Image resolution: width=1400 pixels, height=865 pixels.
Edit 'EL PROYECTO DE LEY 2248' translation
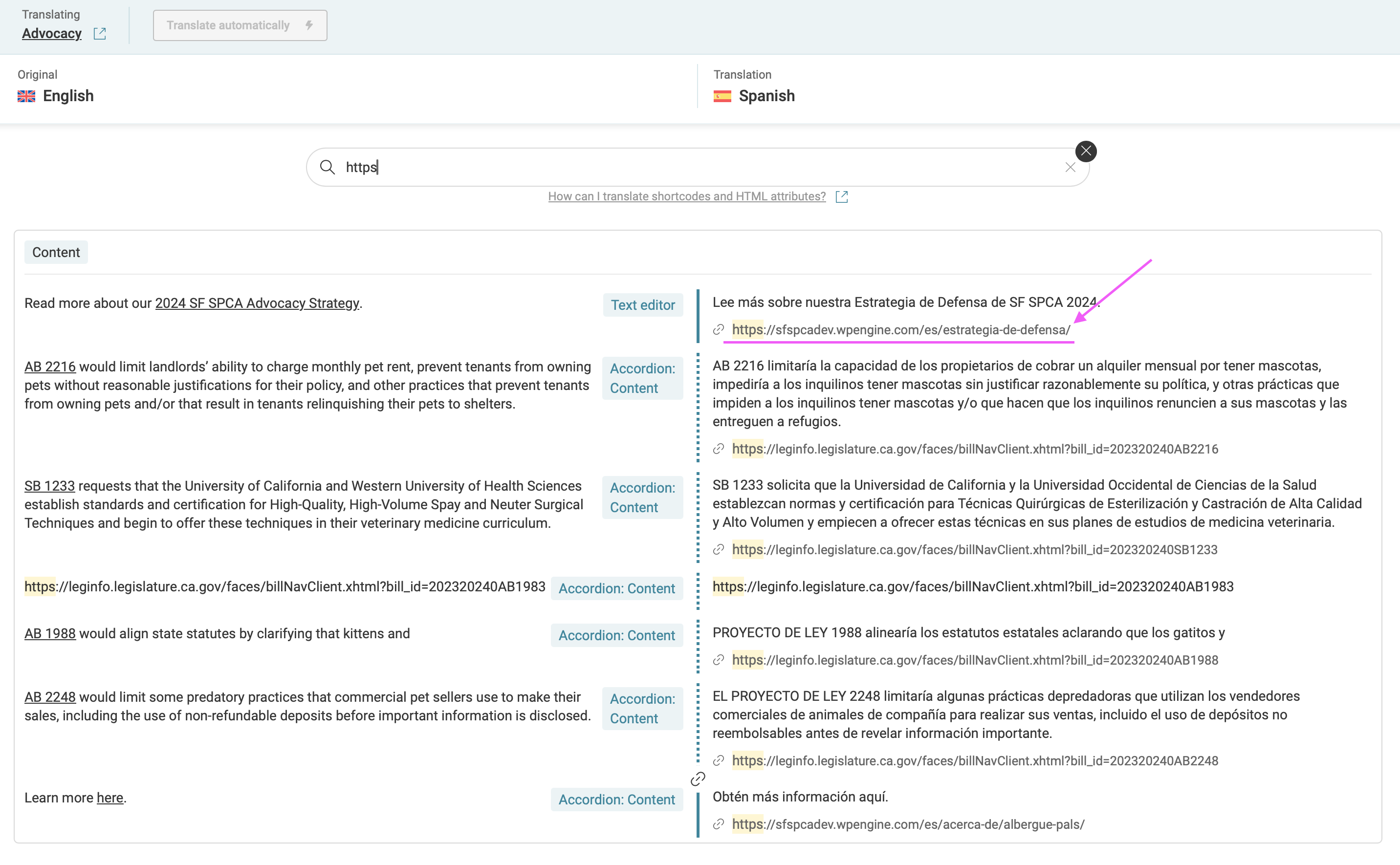pyautogui.click(x=1006, y=714)
